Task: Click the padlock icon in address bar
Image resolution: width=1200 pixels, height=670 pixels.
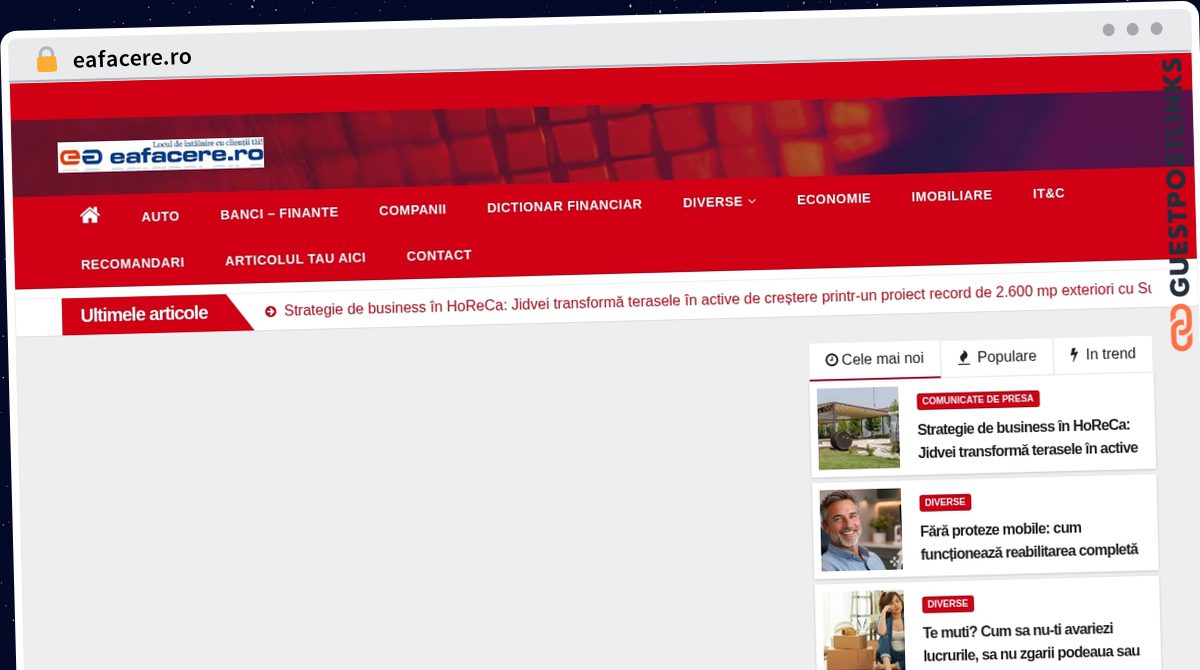Action: point(46,60)
